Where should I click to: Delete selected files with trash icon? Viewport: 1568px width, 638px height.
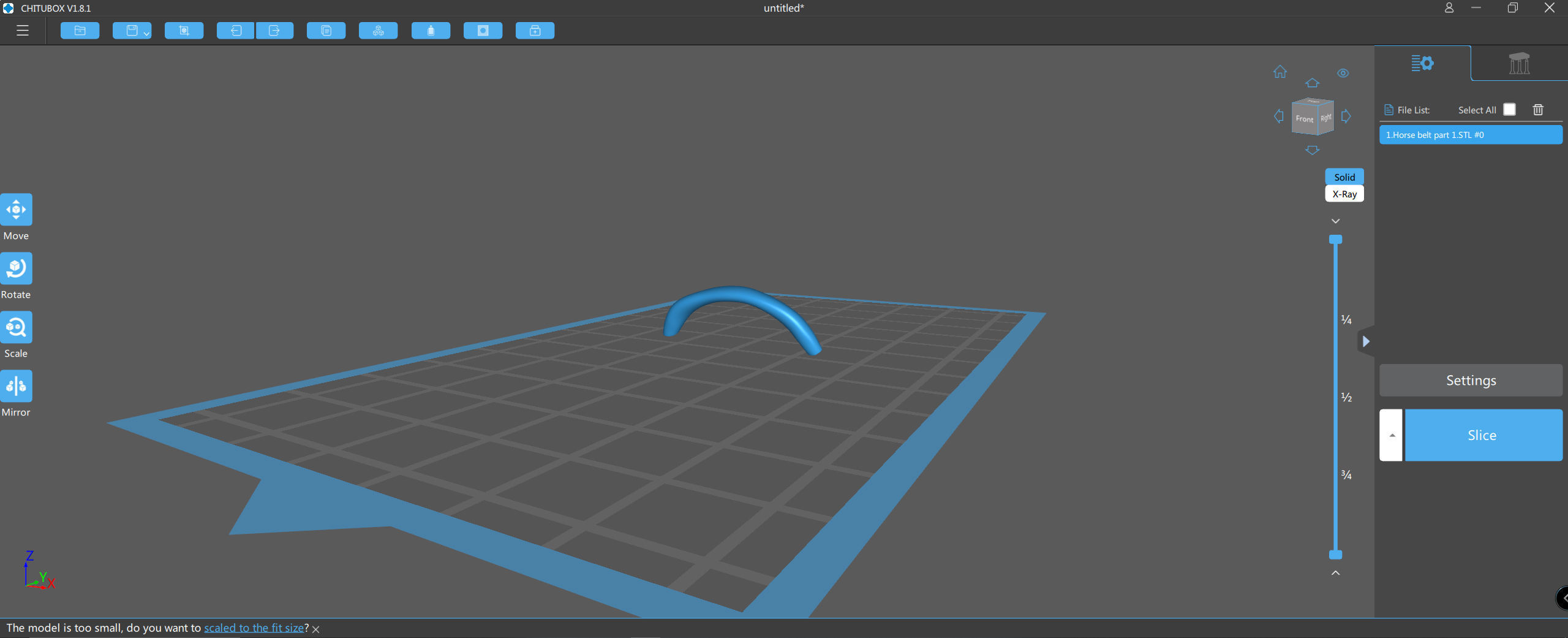tap(1538, 110)
